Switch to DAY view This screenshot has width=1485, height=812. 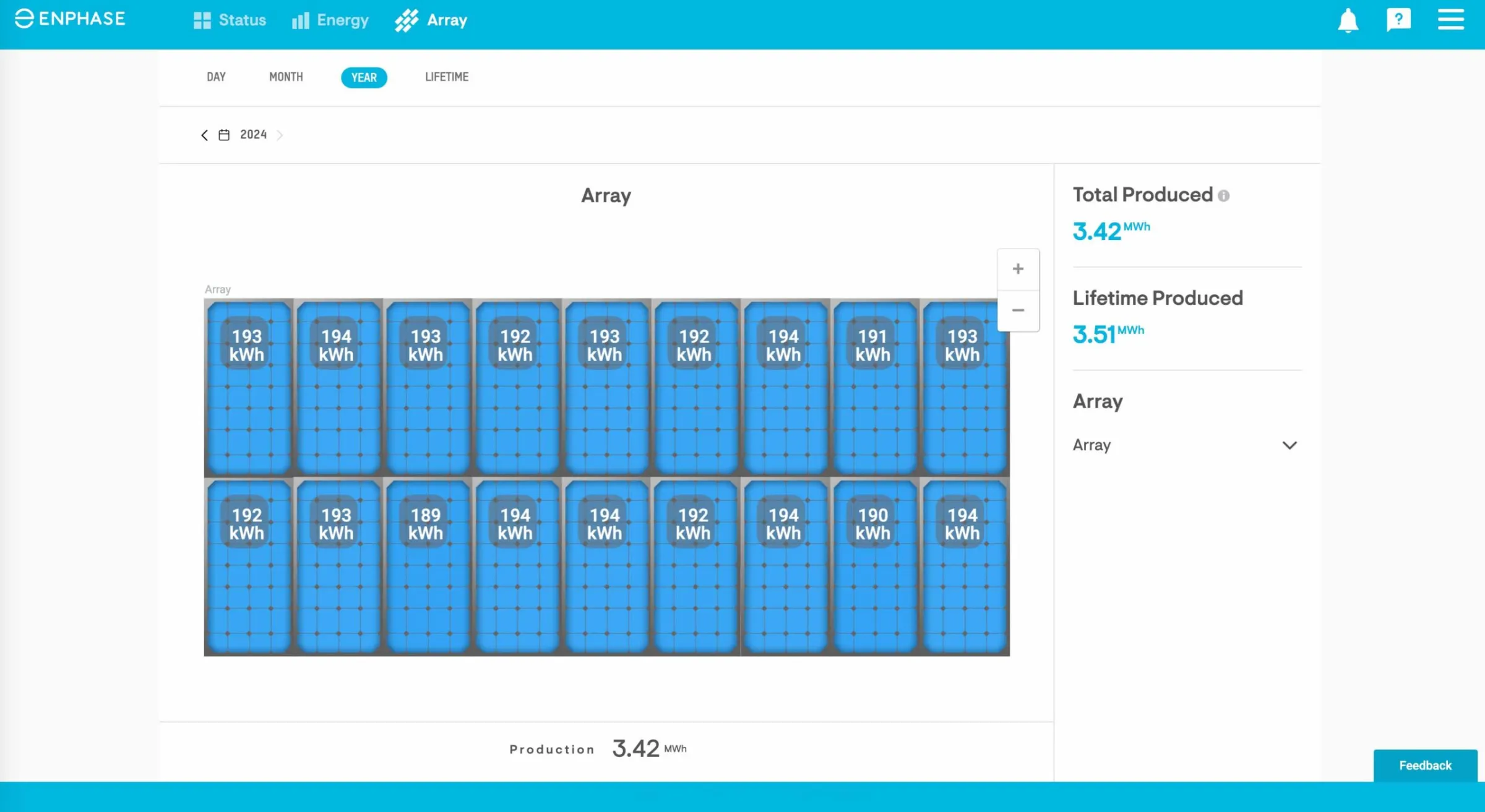(216, 77)
